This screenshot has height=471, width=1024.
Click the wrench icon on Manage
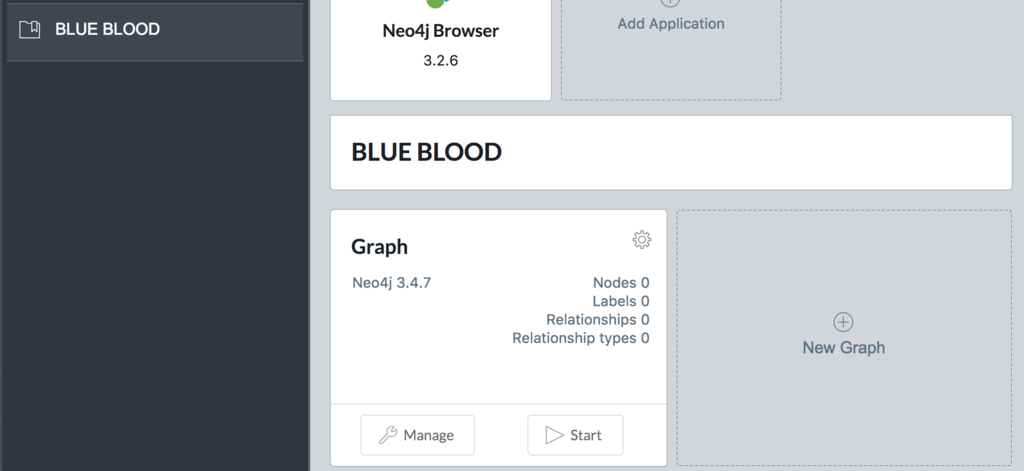388,435
